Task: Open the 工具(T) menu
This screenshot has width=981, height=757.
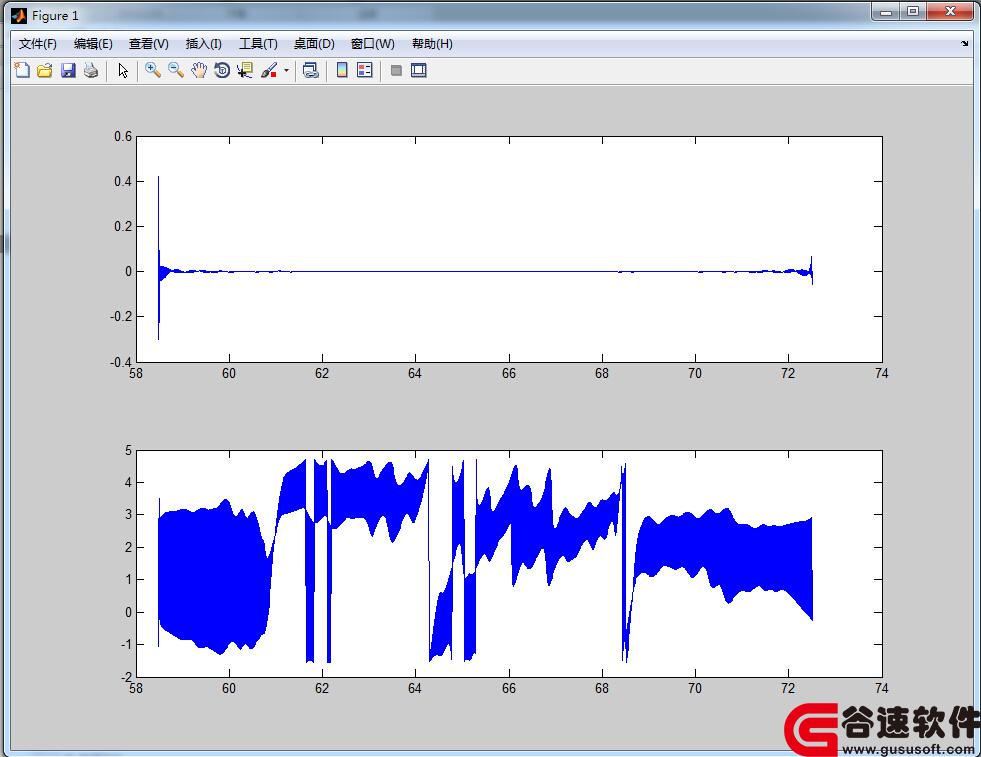Action: [x=258, y=44]
